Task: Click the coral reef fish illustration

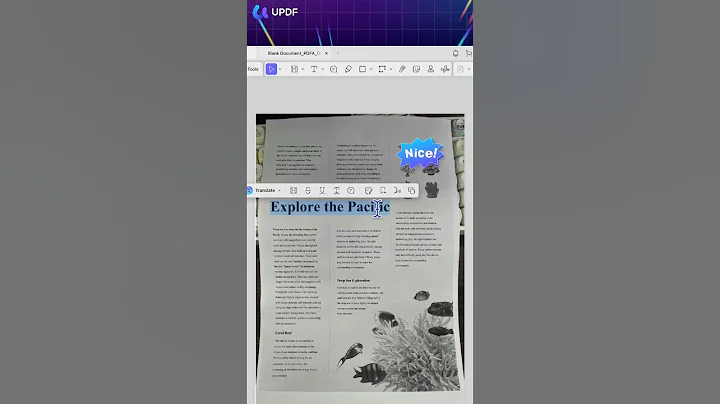Action: 397,339
